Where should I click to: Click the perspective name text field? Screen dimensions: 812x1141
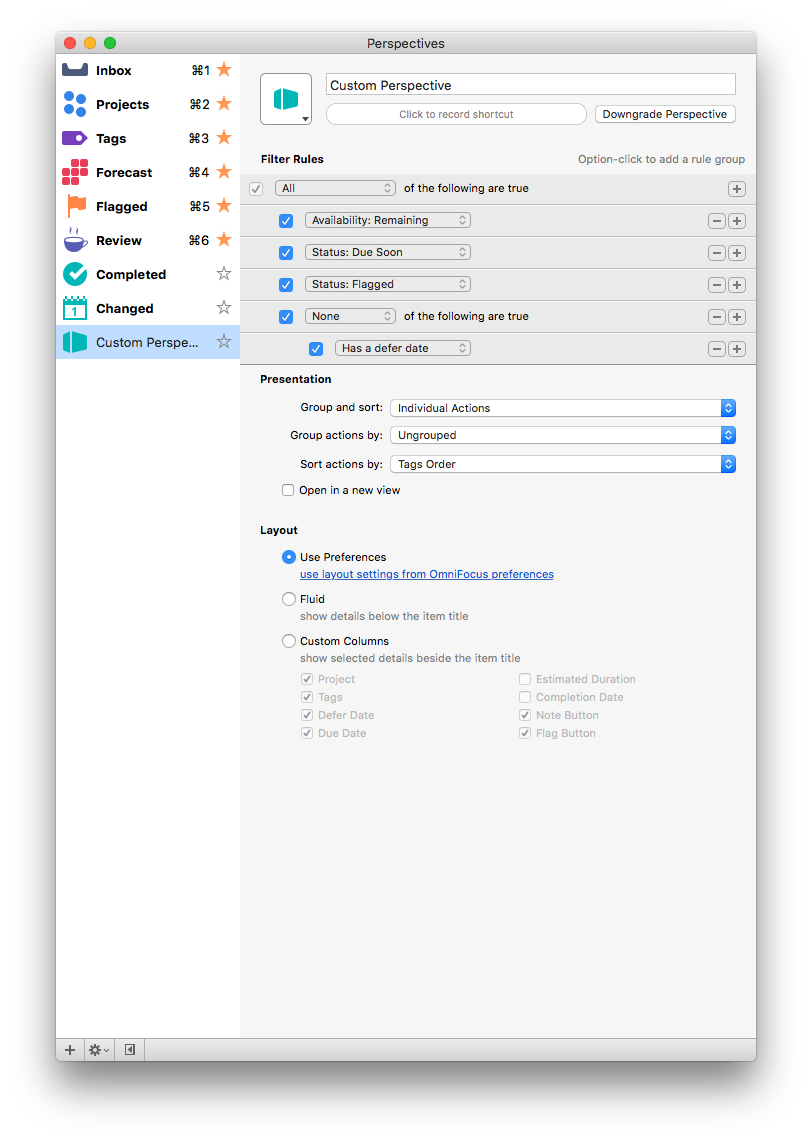[531, 85]
